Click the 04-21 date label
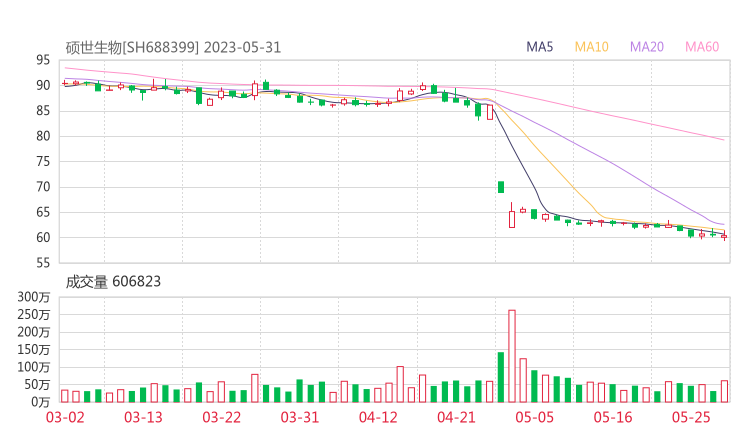This screenshot has height=440, width=740. [x=456, y=417]
